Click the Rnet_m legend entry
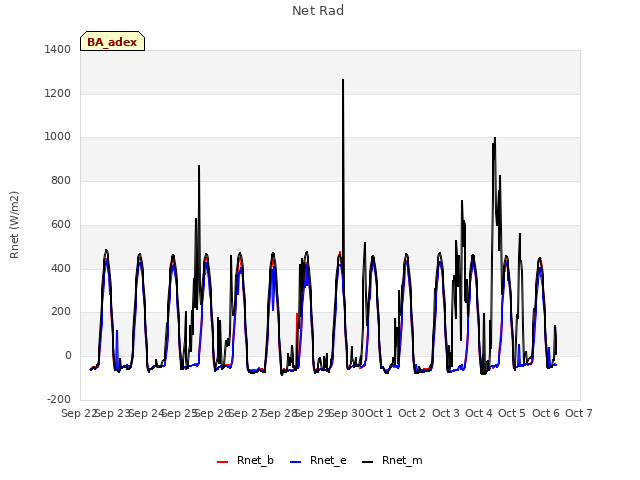This screenshot has height=480, width=640. (392, 461)
